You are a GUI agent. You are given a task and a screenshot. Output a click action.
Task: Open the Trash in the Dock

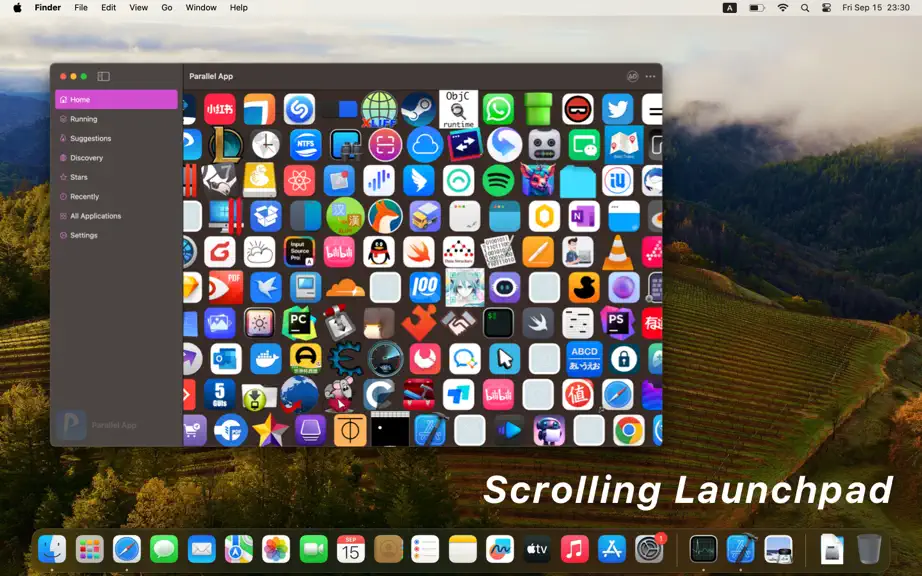[x=869, y=549]
